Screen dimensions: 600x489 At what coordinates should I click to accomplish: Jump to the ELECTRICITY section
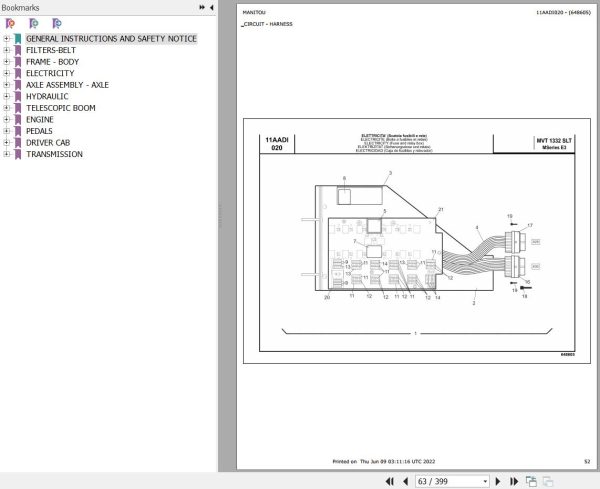click(50, 73)
